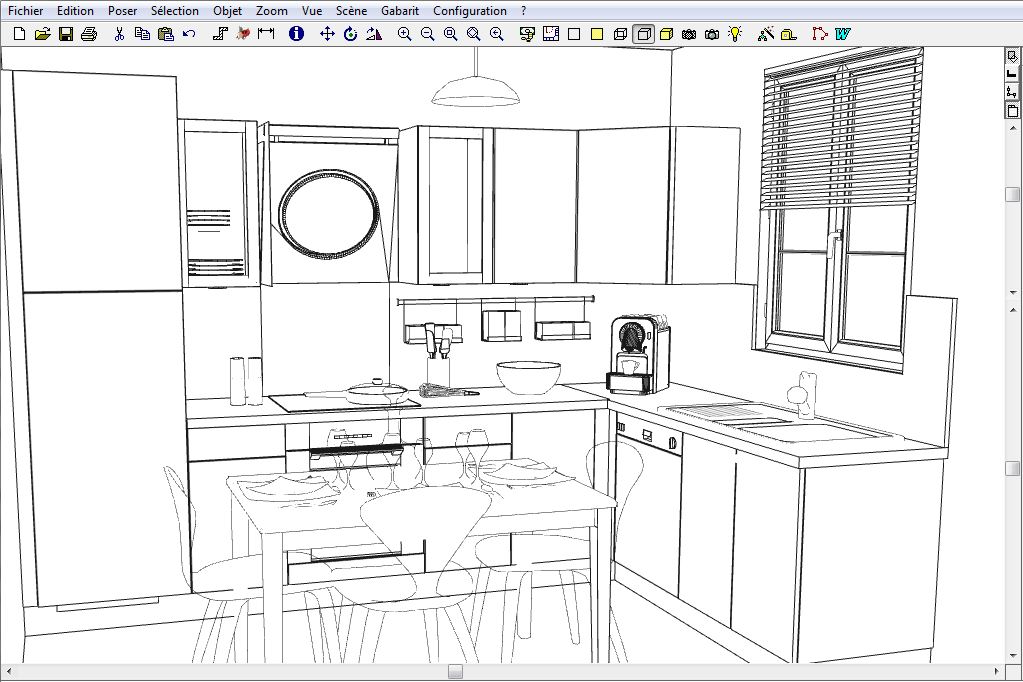
Task: Click the four-arrow move icon
Action: click(x=327, y=34)
